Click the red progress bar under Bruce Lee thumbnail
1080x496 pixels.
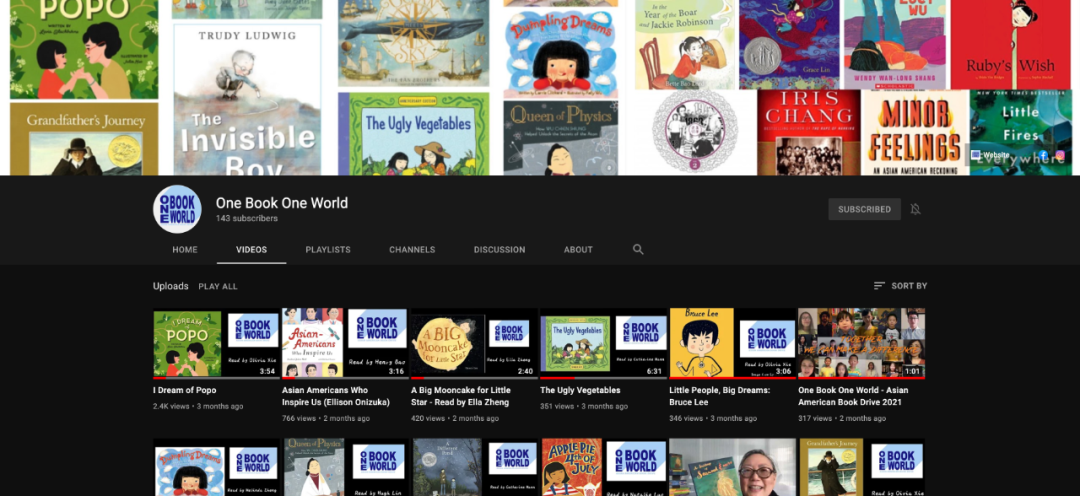point(733,378)
